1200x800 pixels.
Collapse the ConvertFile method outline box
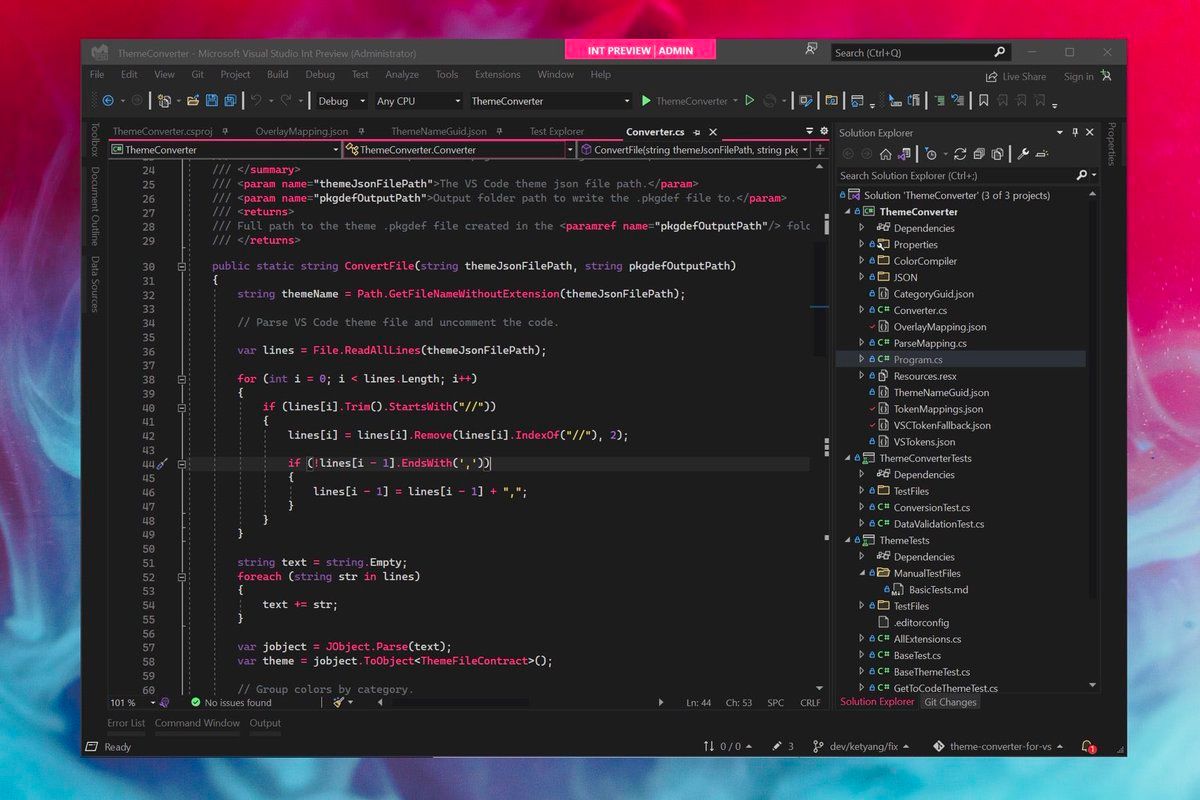point(182,266)
